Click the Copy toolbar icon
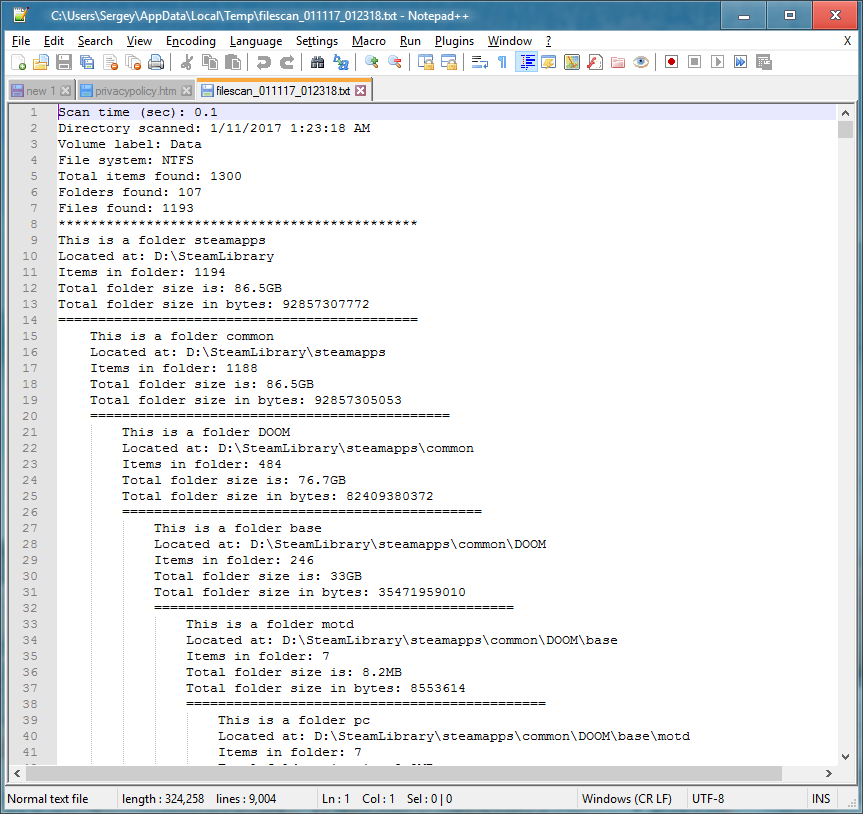The height and width of the screenshot is (814, 863). 210,62
